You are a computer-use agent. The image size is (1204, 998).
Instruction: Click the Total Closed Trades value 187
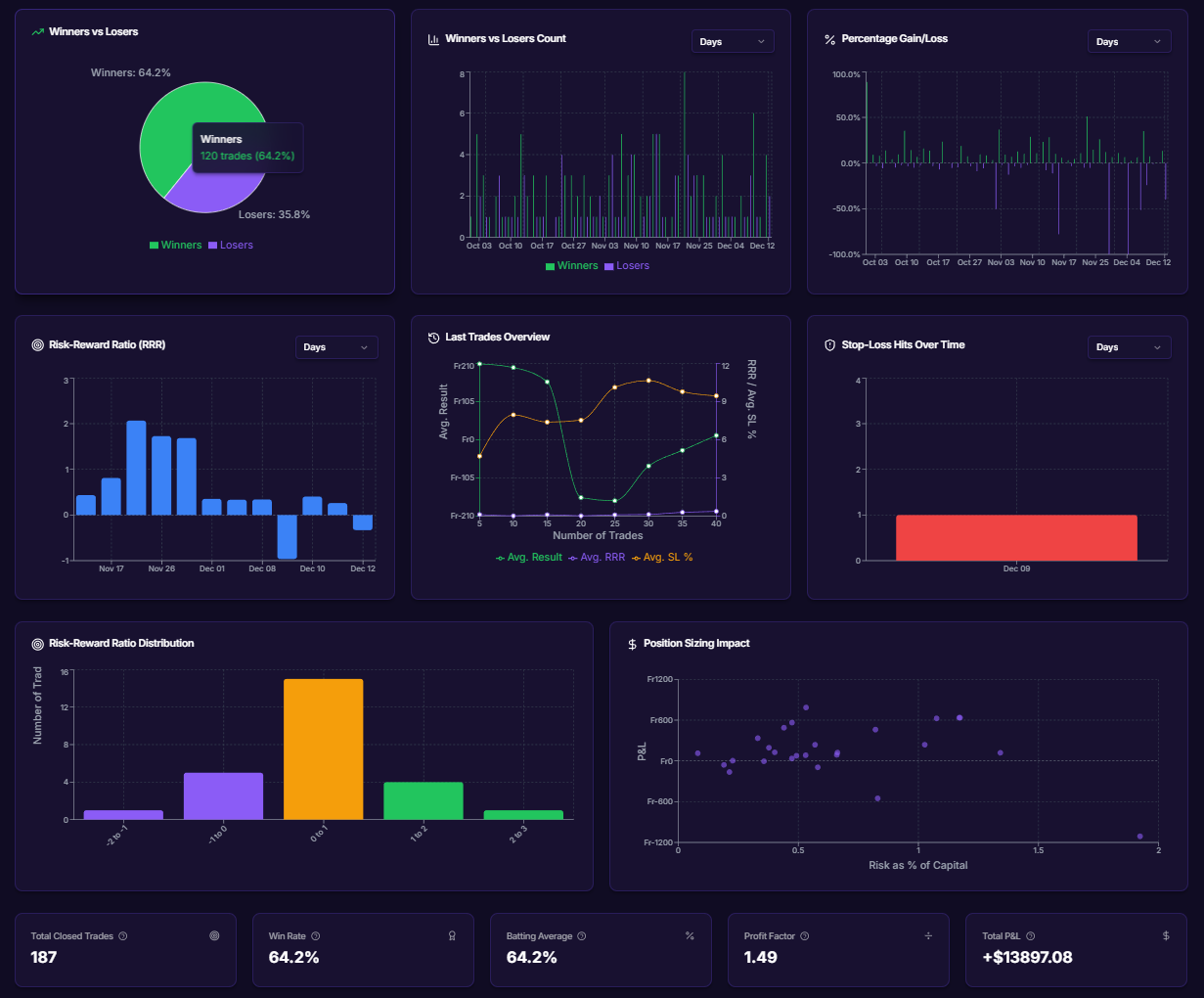click(44, 957)
